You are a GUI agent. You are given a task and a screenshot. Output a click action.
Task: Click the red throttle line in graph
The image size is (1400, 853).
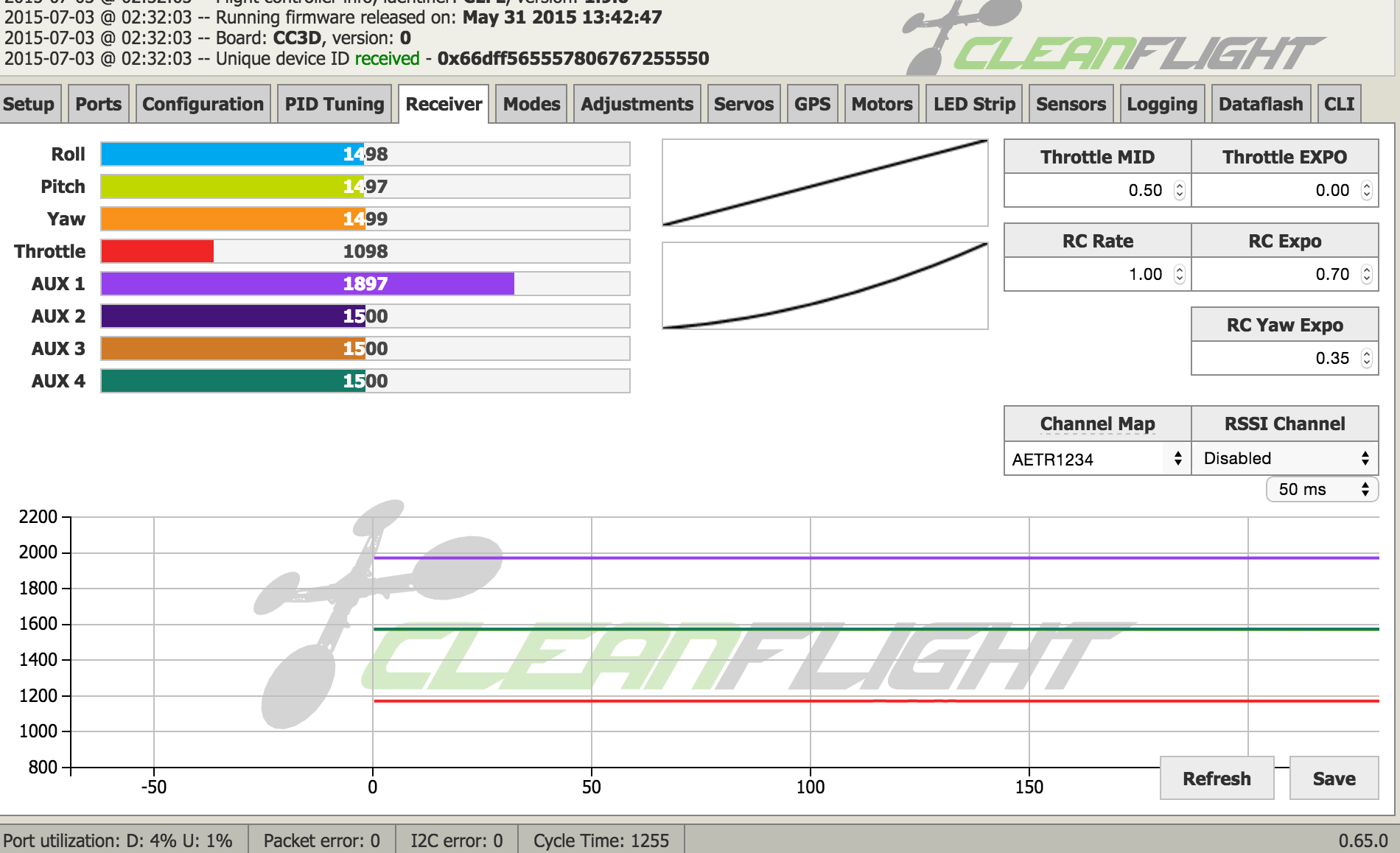point(876,701)
